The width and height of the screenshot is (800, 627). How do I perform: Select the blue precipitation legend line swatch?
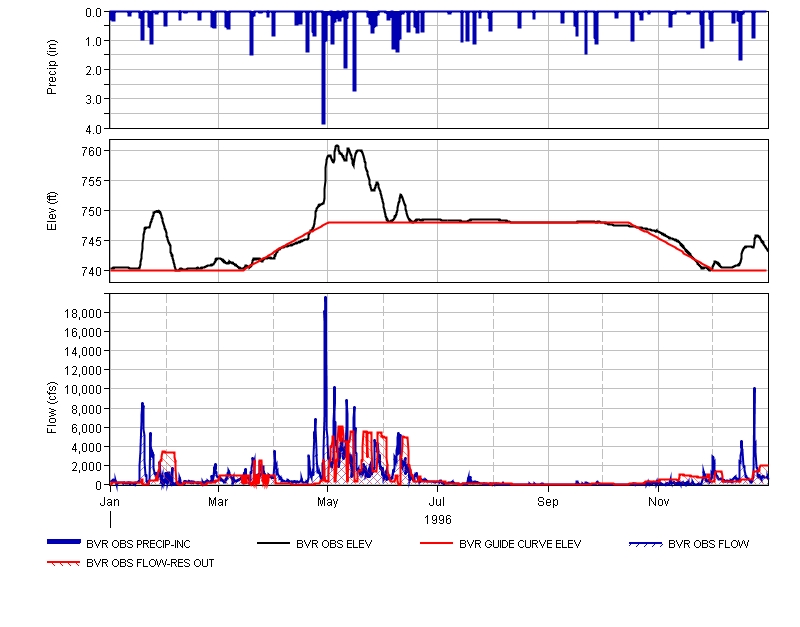tap(64, 542)
